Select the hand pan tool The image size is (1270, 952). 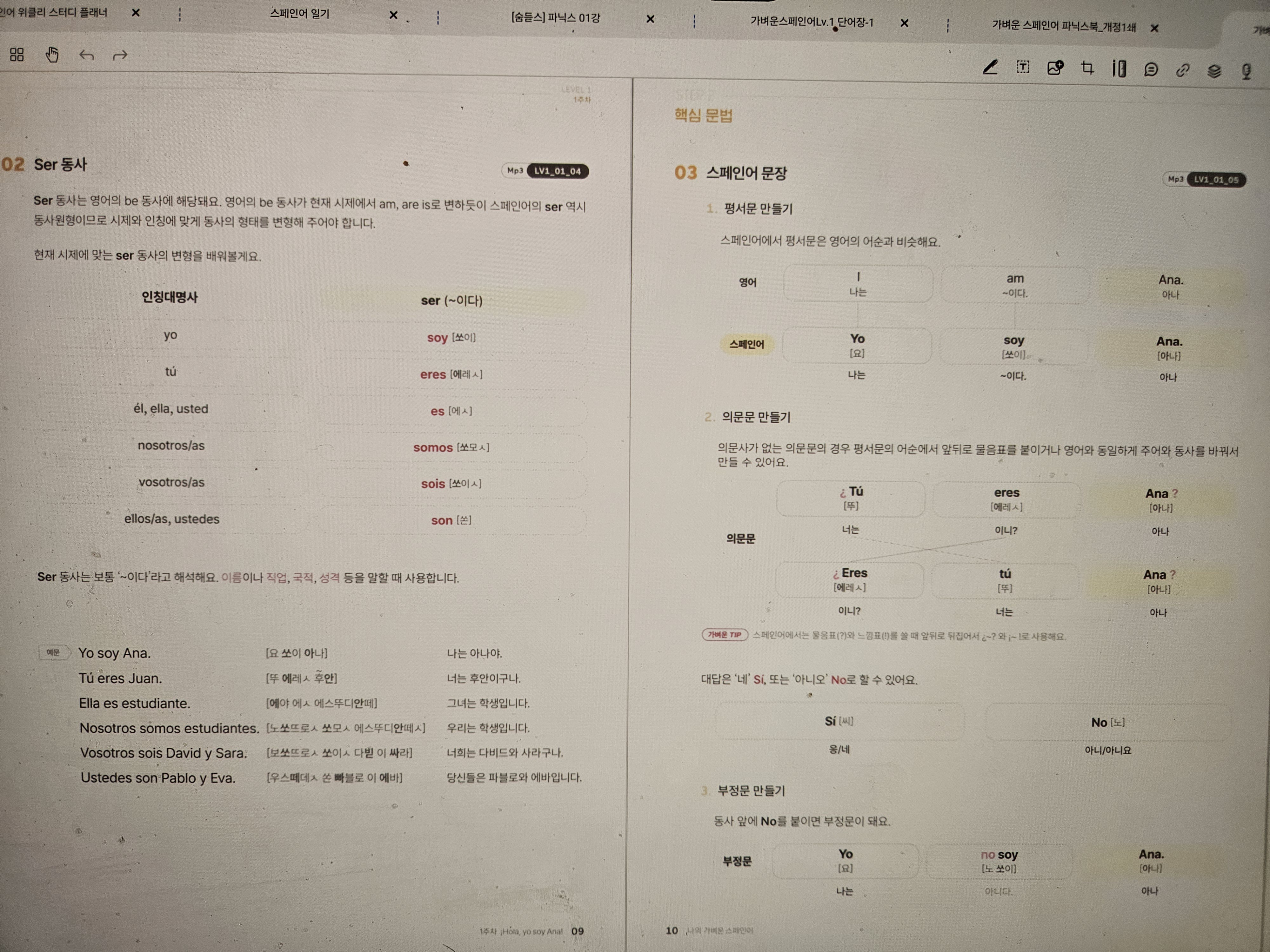point(52,55)
